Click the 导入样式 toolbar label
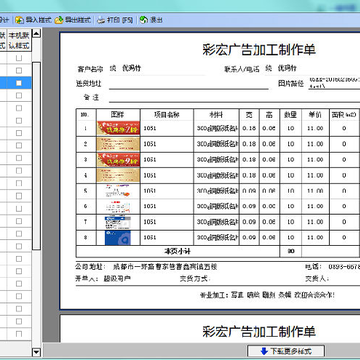The height and width of the screenshot is (360, 360). point(39,20)
